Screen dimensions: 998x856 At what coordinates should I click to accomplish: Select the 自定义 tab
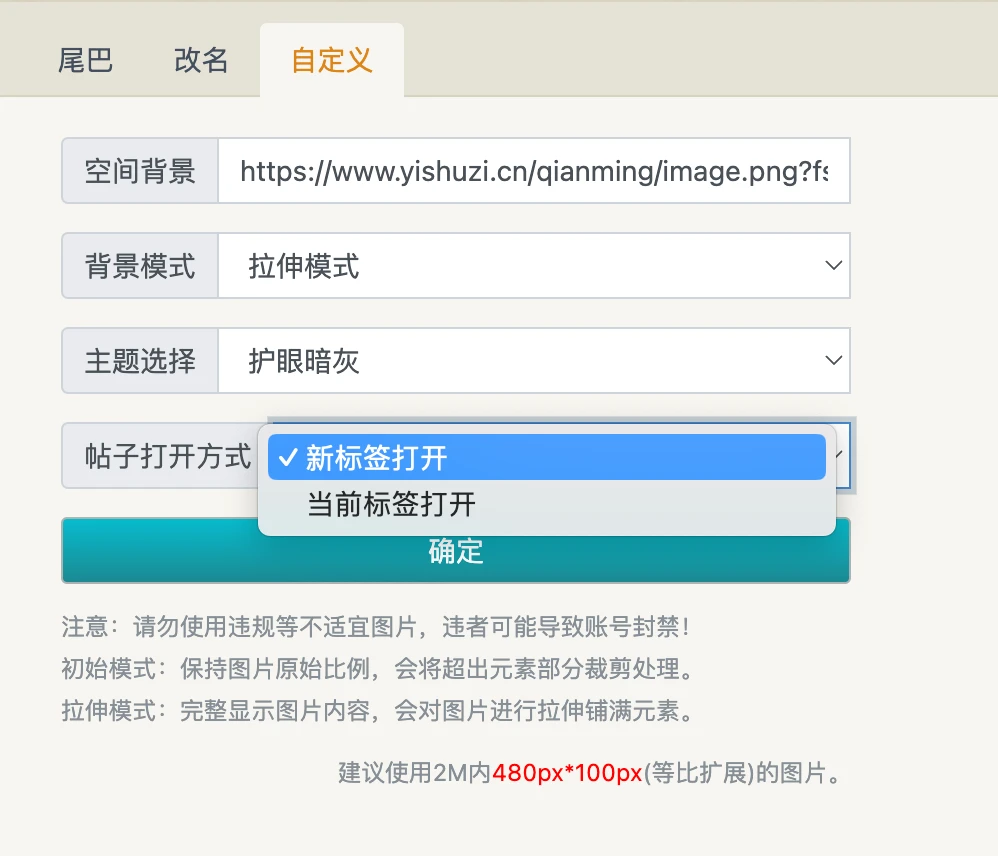pyautogui.click(x=332, y=60)
